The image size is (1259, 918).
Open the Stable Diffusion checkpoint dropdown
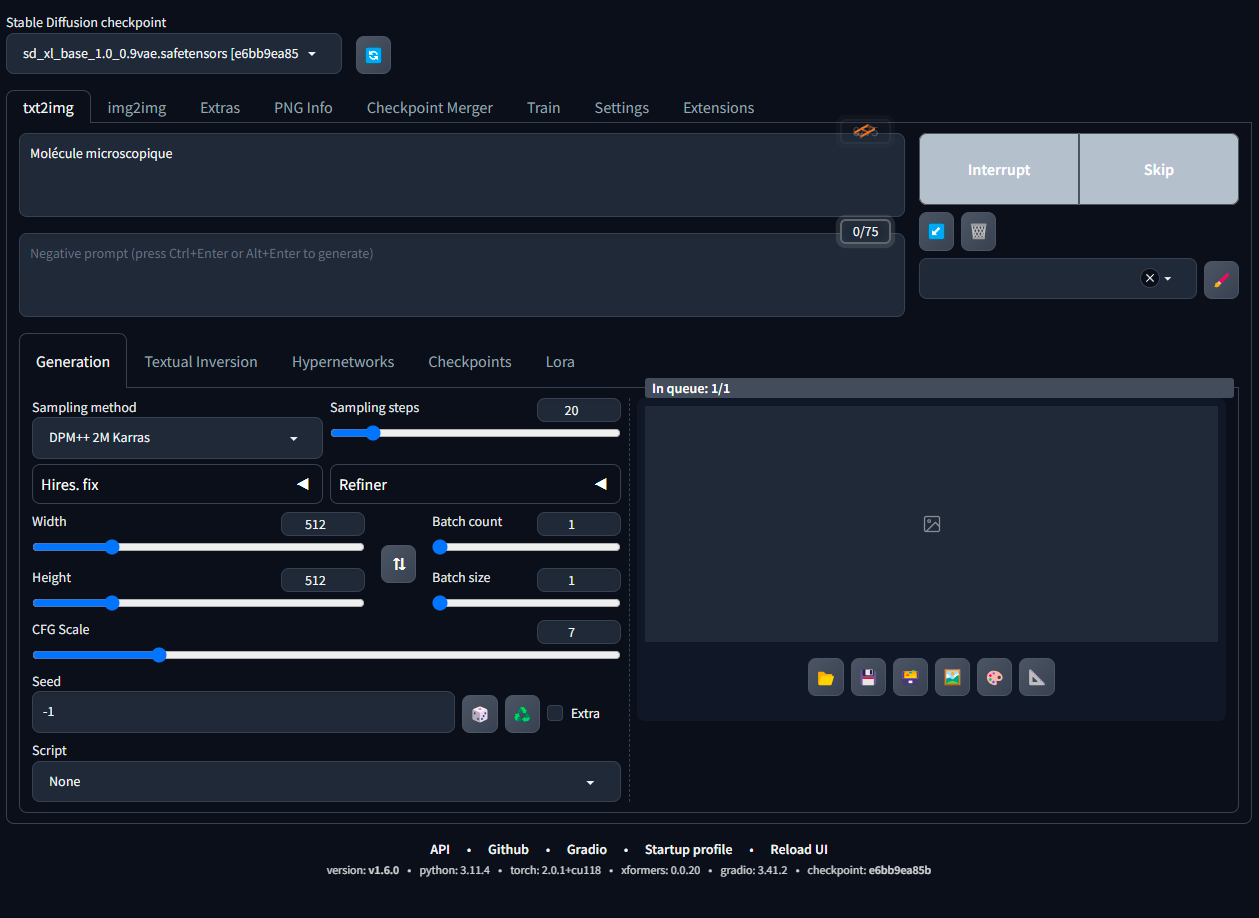(x=174, y=54)
